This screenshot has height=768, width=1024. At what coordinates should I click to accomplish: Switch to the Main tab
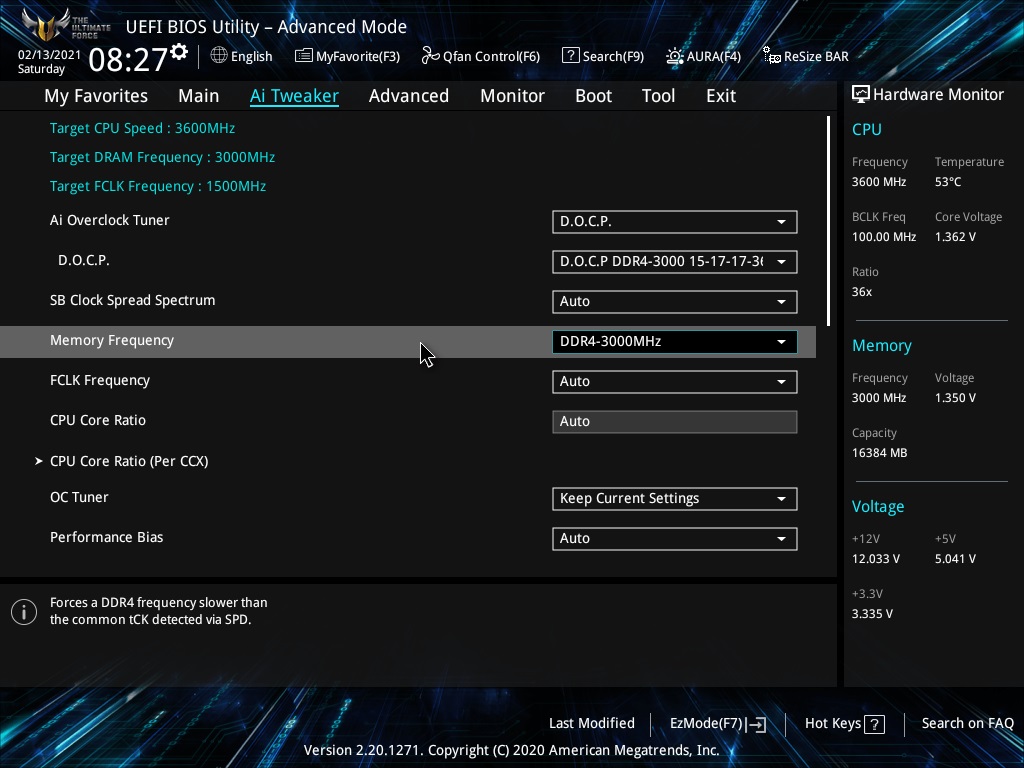[x=199, y=96]
